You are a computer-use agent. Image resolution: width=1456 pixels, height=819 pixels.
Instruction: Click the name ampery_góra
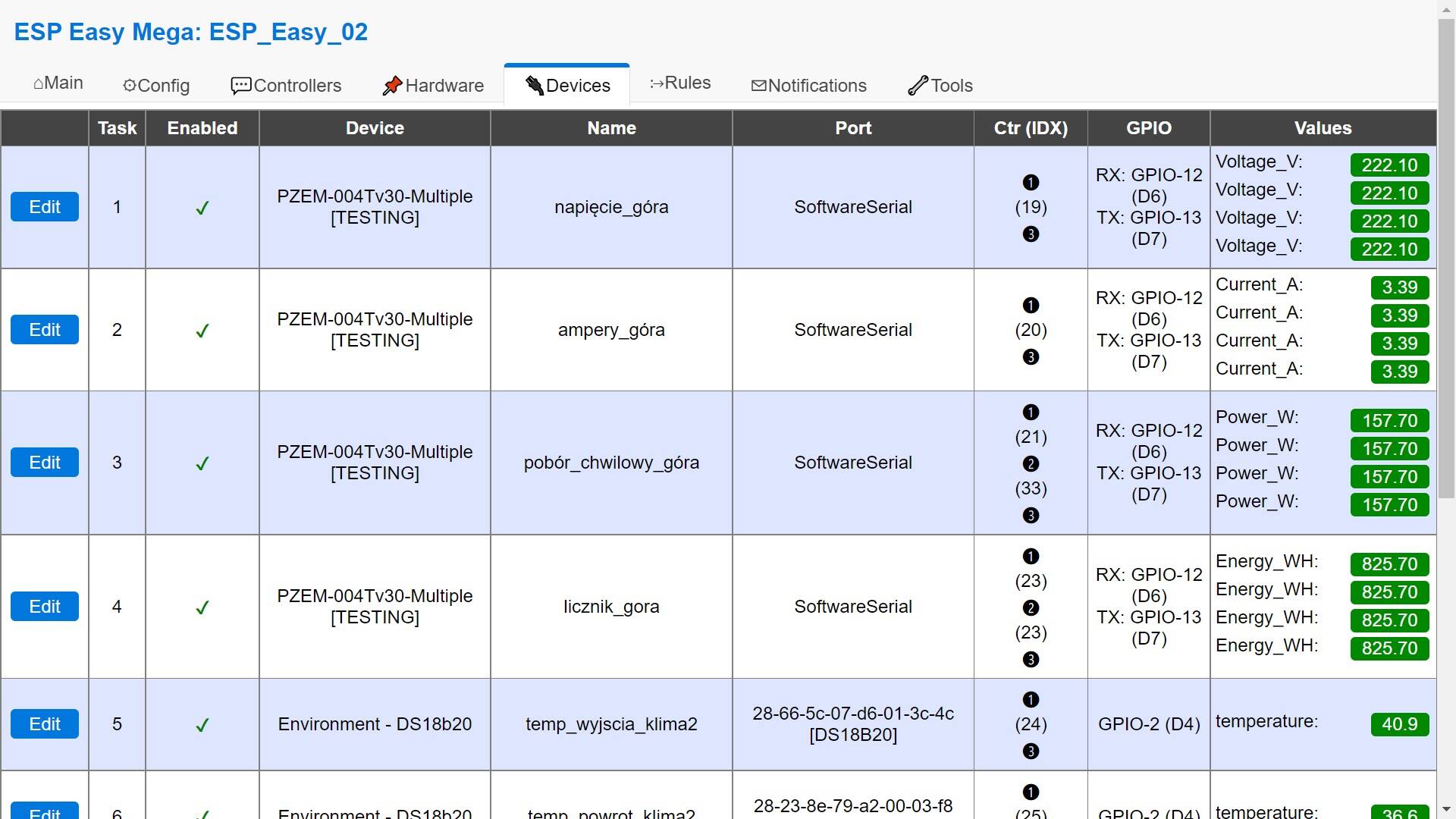pyautogui.click(x=611, y=330)
